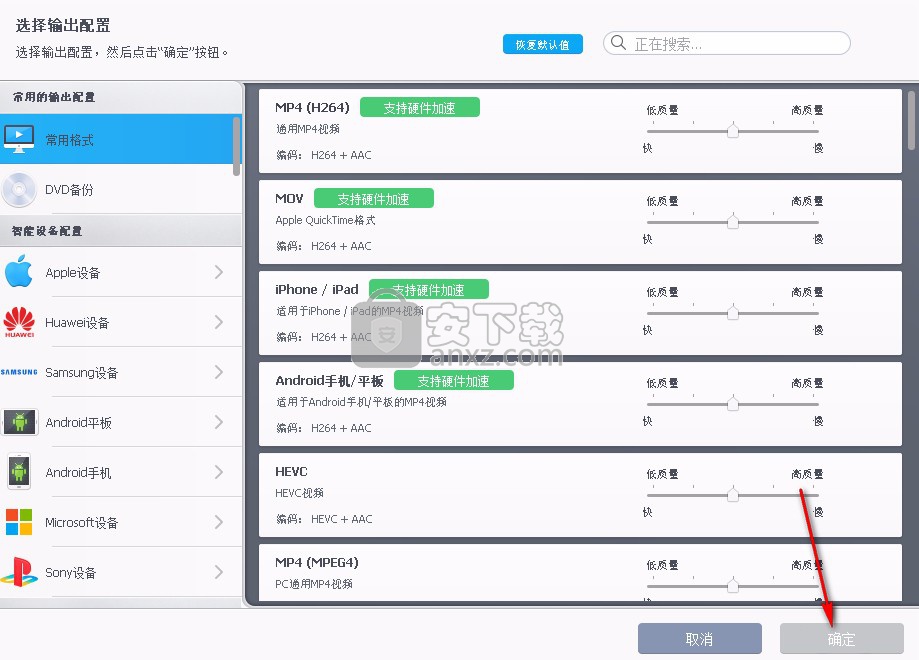Expand Sony设备 chevron arrow
Viewport: 919px width, 660px height.
(x=219, y=571)
